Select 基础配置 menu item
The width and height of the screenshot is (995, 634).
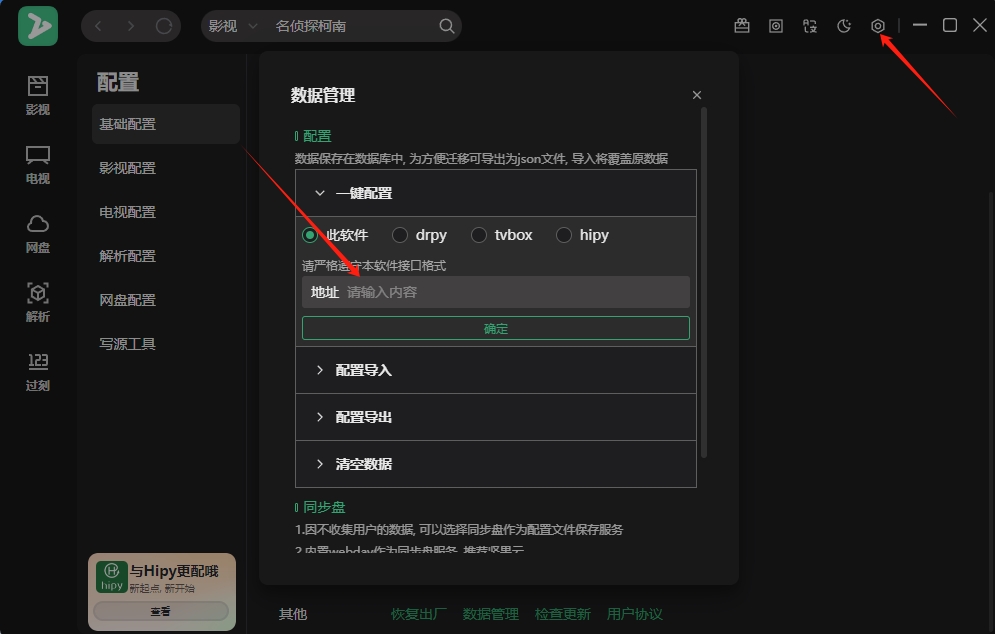coord(166,124)
